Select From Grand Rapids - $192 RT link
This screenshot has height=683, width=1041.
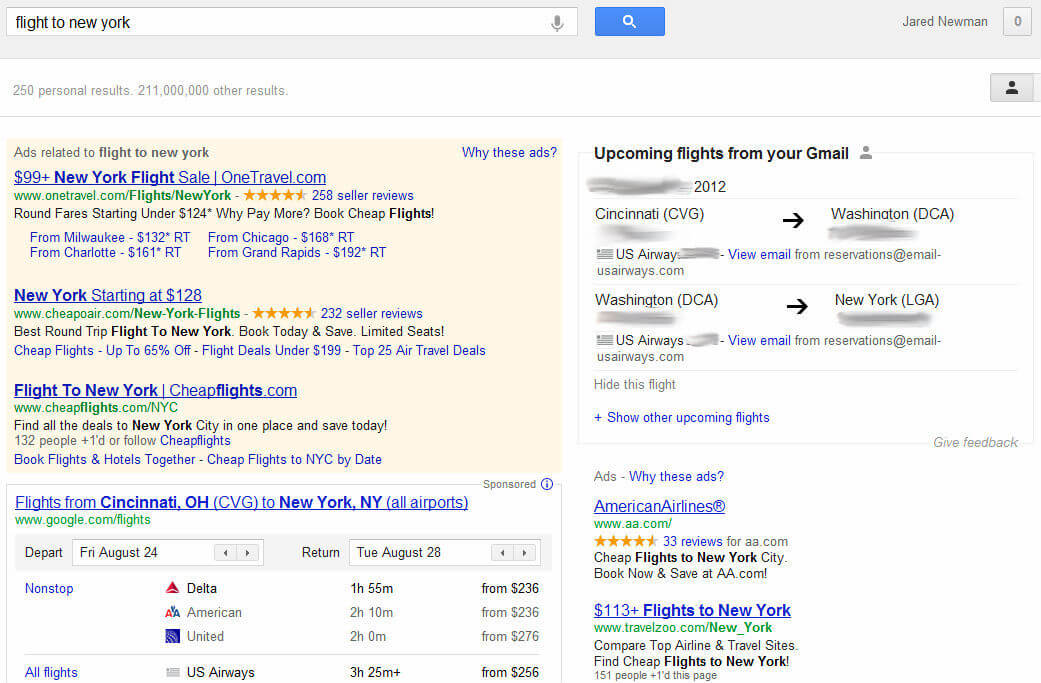pos(297,252)
